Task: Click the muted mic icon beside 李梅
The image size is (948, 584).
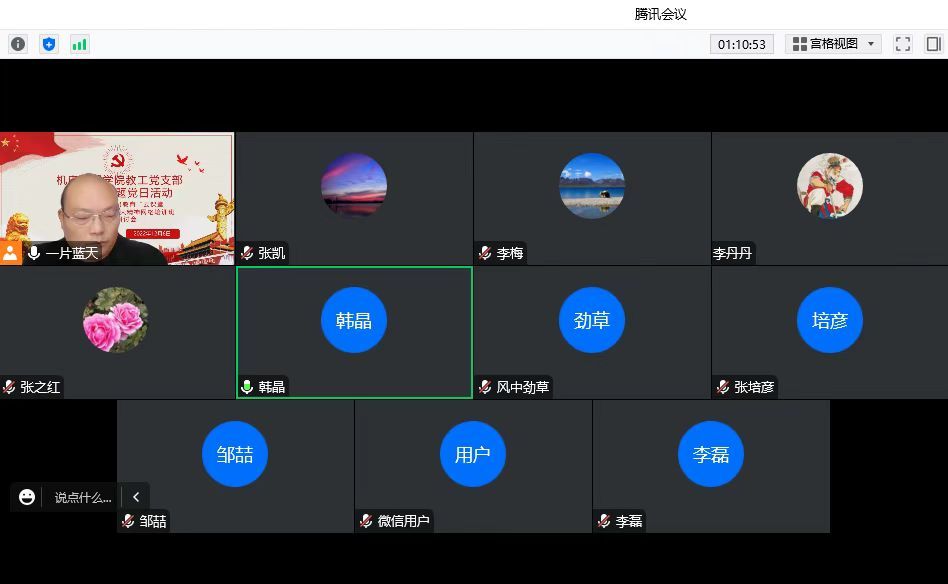Action: click(485, 254)
